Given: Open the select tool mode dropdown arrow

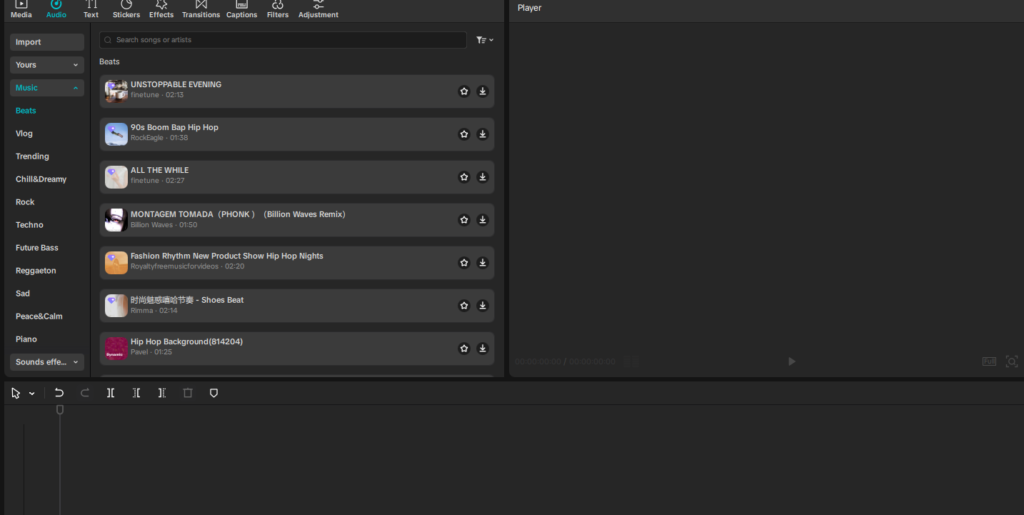Looking at the screenshot, I should 32,393.
